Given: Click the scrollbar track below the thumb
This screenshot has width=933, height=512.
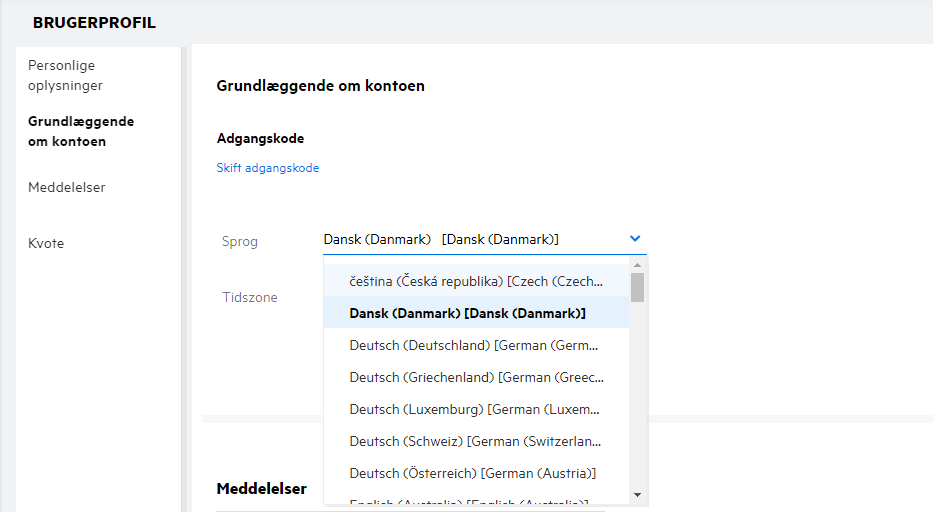Looking at the screenshot, I should point(637,400).
